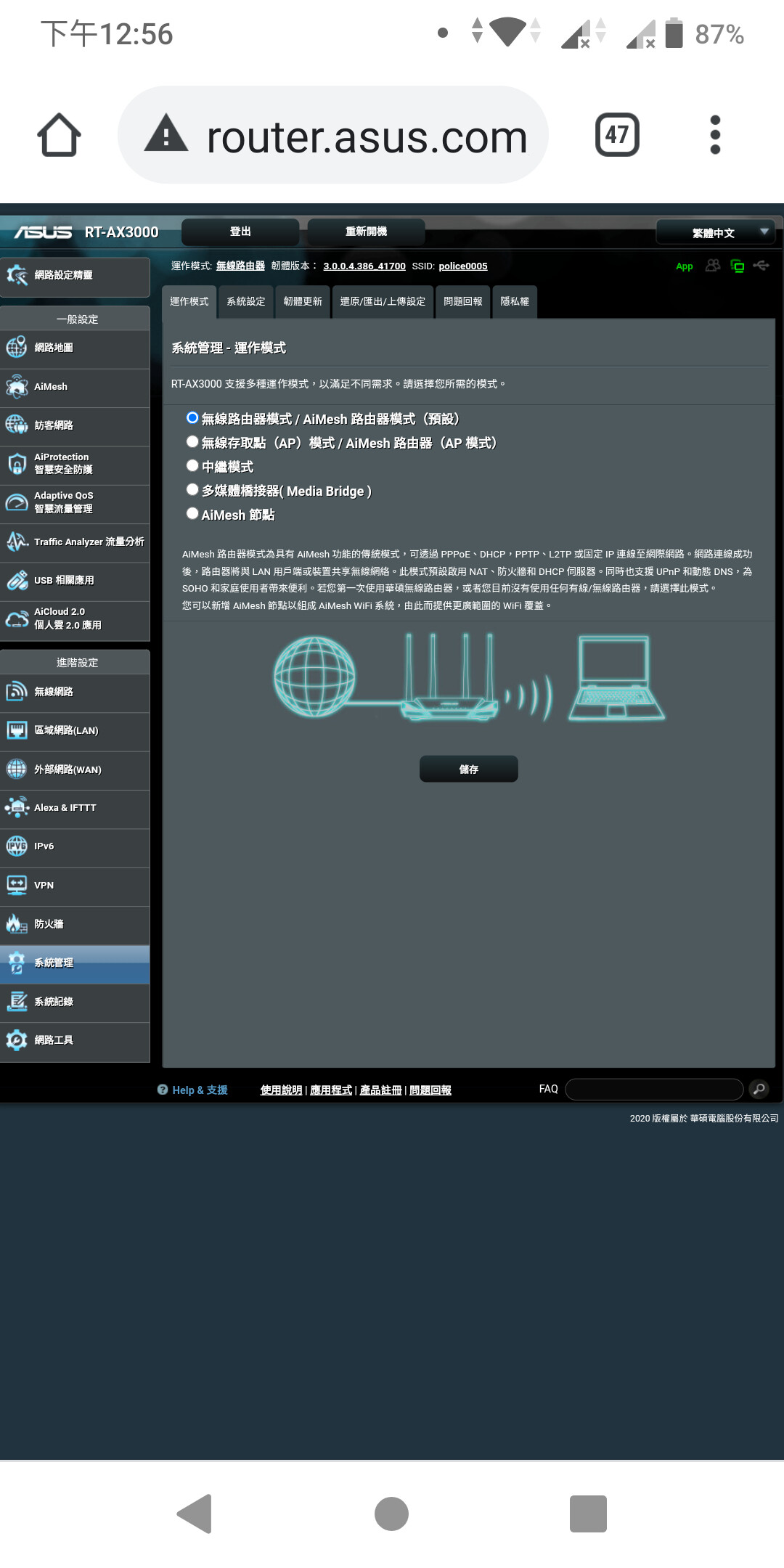
Task: Select 無線存取點 (AP) 模式 radio button
Action: tap(192, 442)
